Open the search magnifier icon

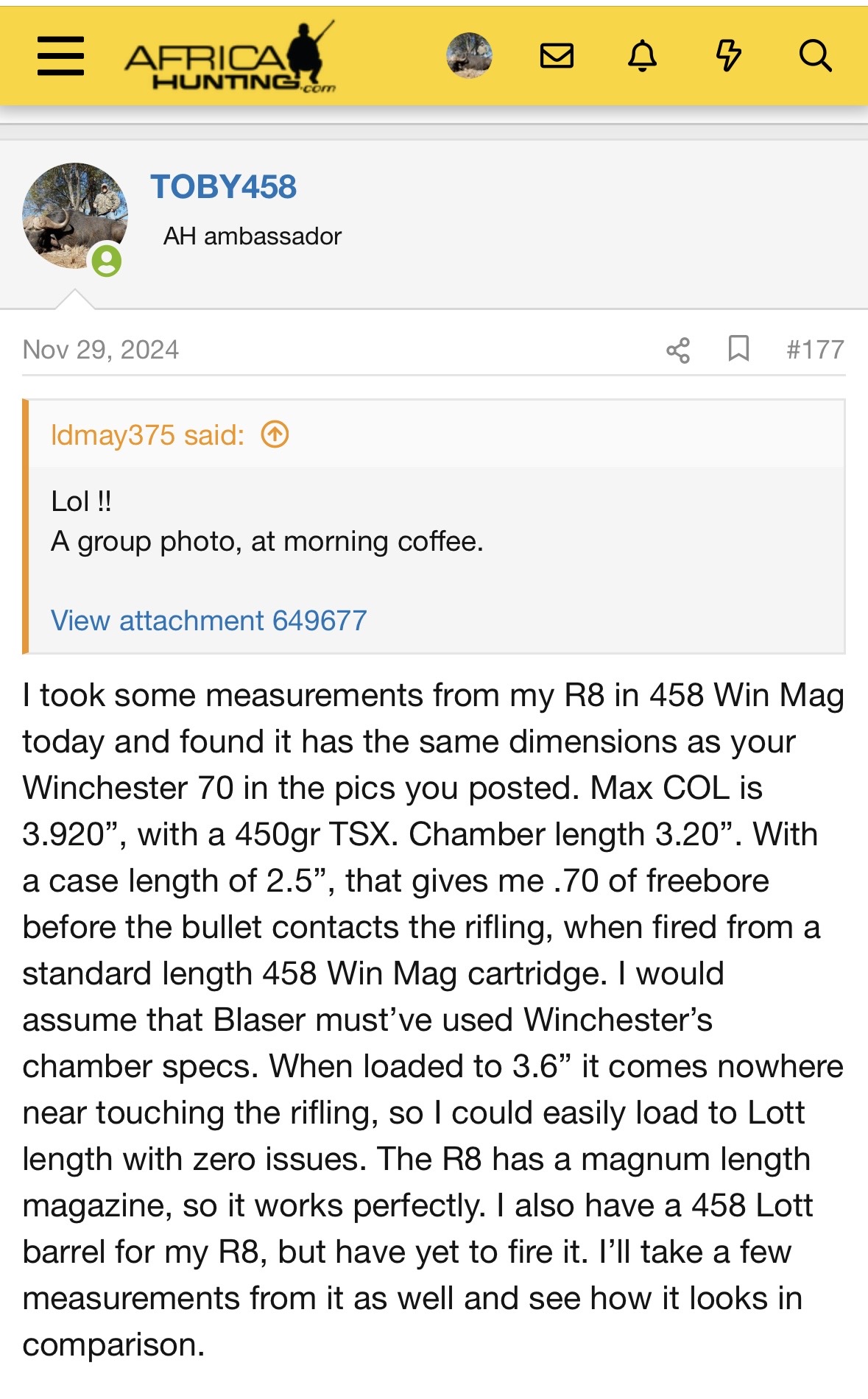[x=815, y=56]
